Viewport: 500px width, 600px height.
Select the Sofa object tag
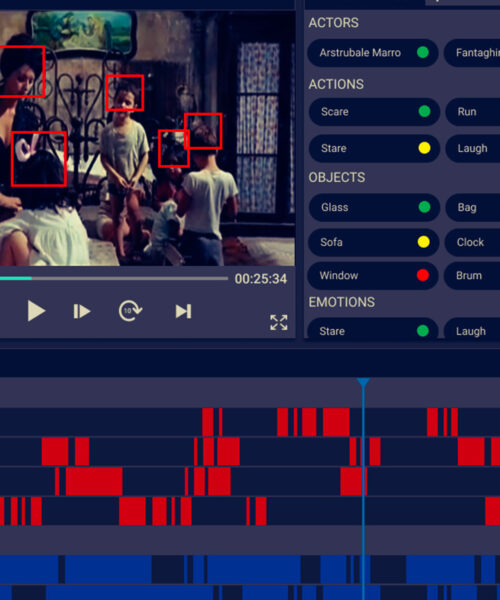tap(374, 242)
